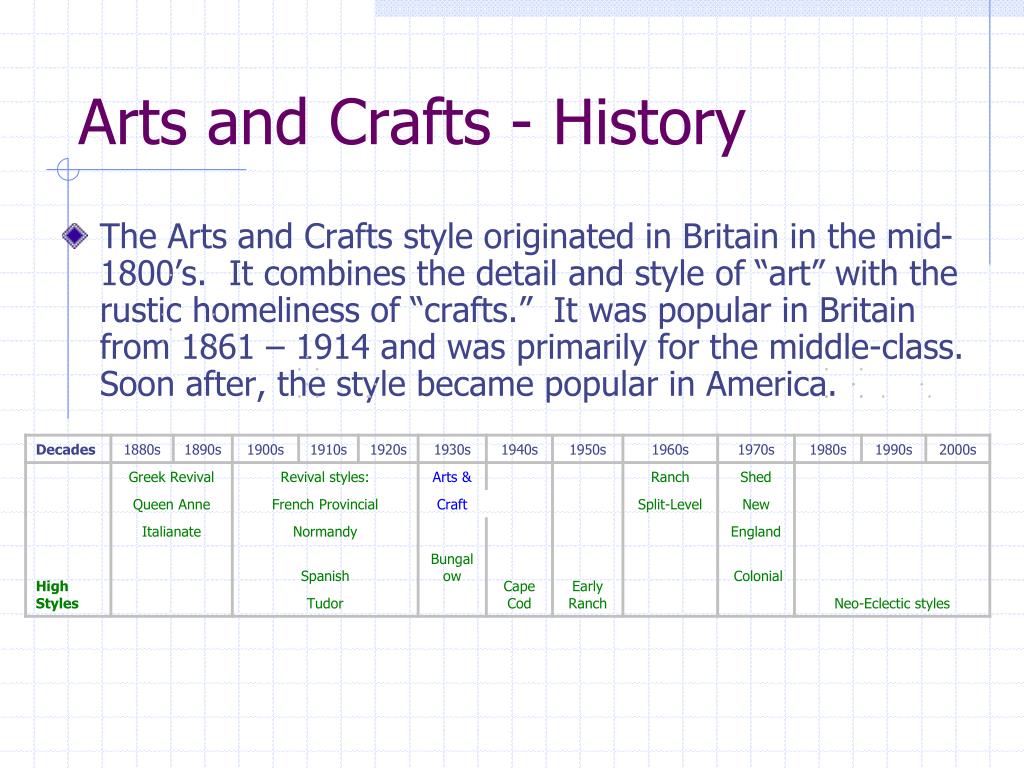Select the "1950s" decade cell
This screenshot has height=768, width=1024.
click(x=587, y=450)
